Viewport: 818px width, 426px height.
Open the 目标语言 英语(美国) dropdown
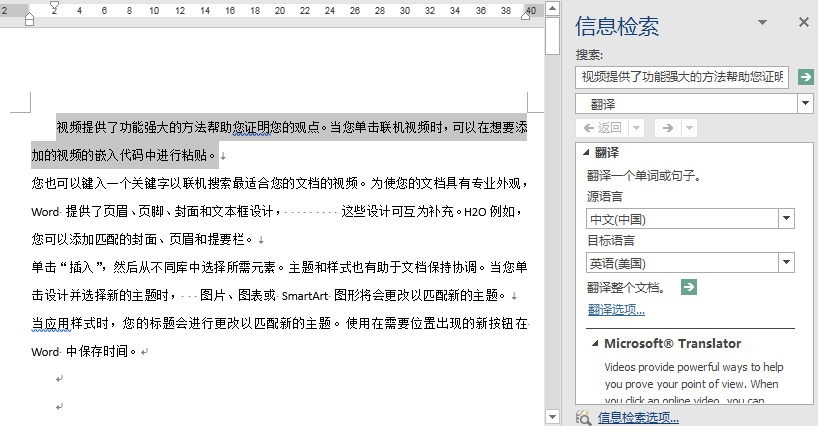click(786, 263)
